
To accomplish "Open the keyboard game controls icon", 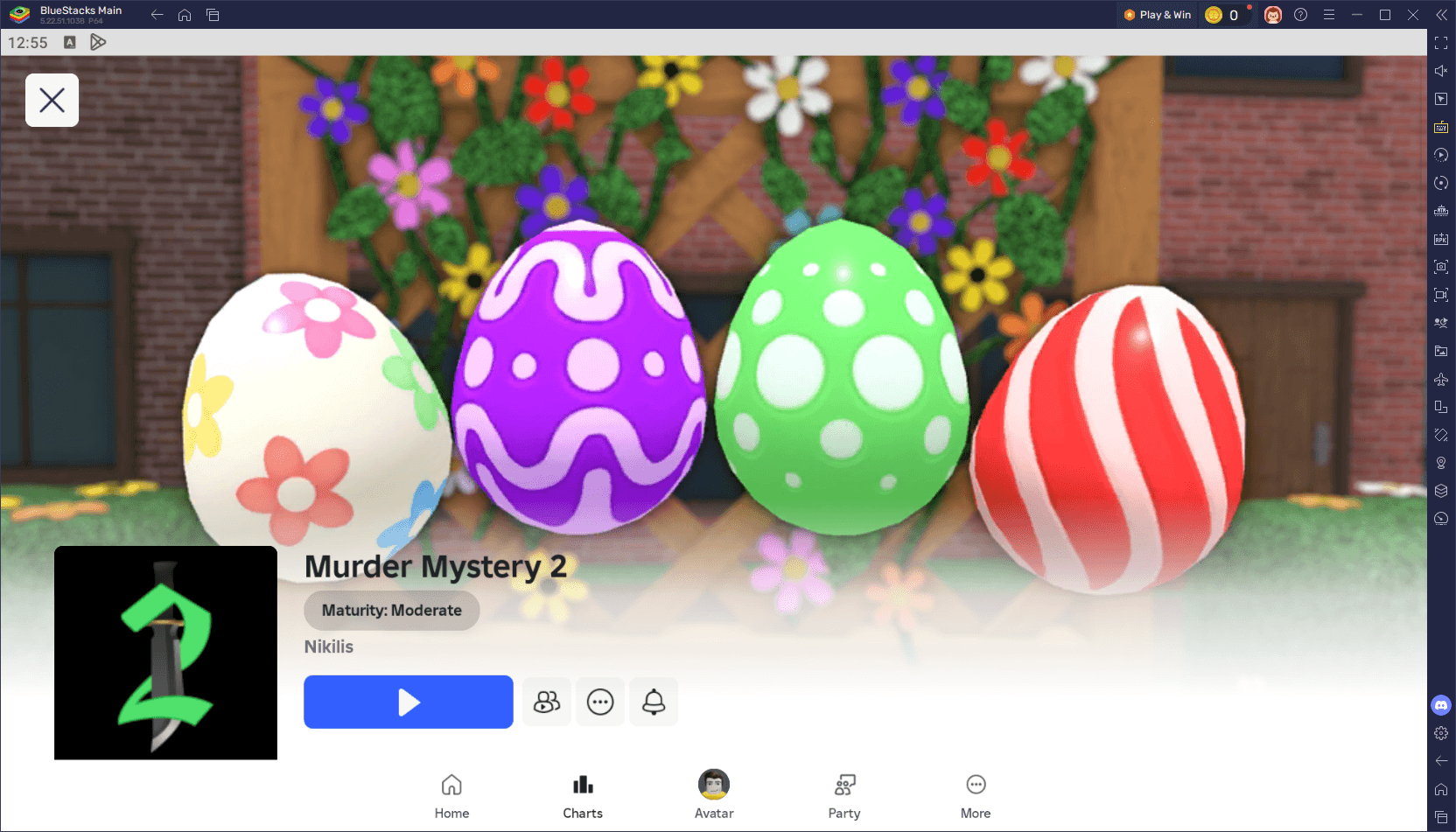I will tap(1441, 127).
